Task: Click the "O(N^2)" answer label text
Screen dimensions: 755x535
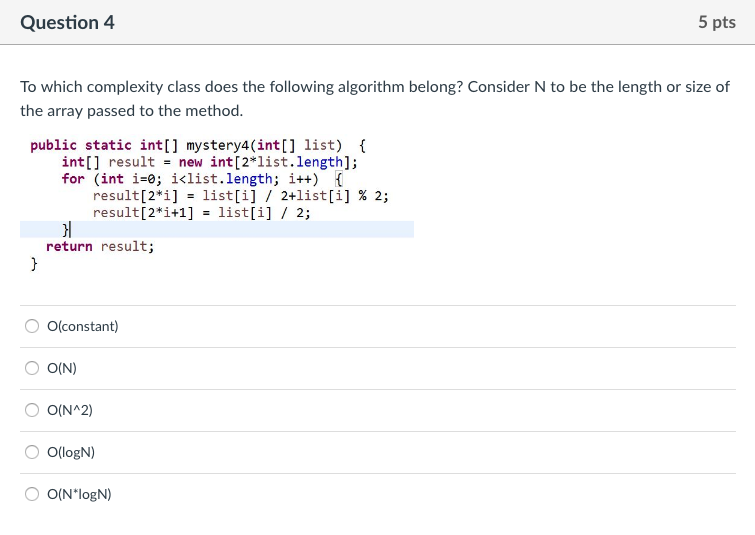Action: point(69,410)
